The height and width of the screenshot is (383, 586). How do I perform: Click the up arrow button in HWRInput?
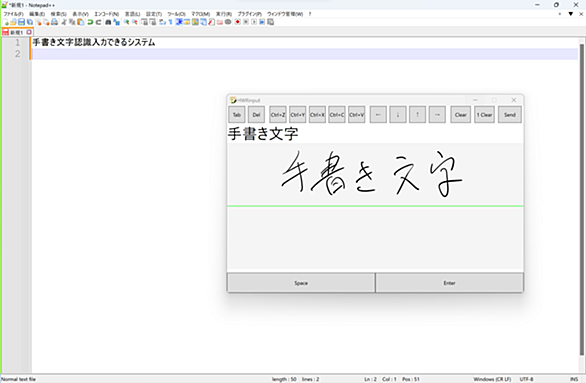point(417,115)
